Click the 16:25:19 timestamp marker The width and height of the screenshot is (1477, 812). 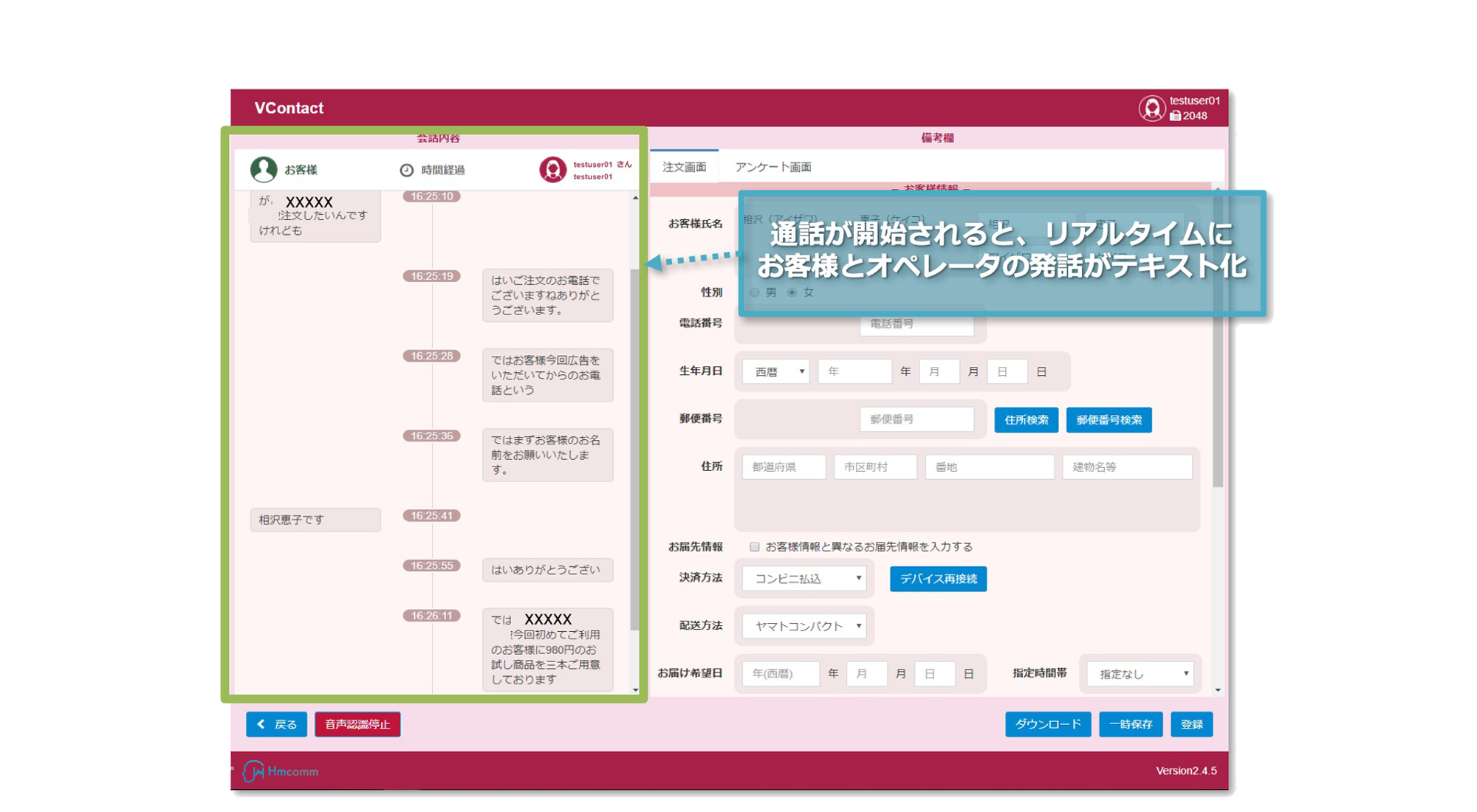[x=431, y=276]
